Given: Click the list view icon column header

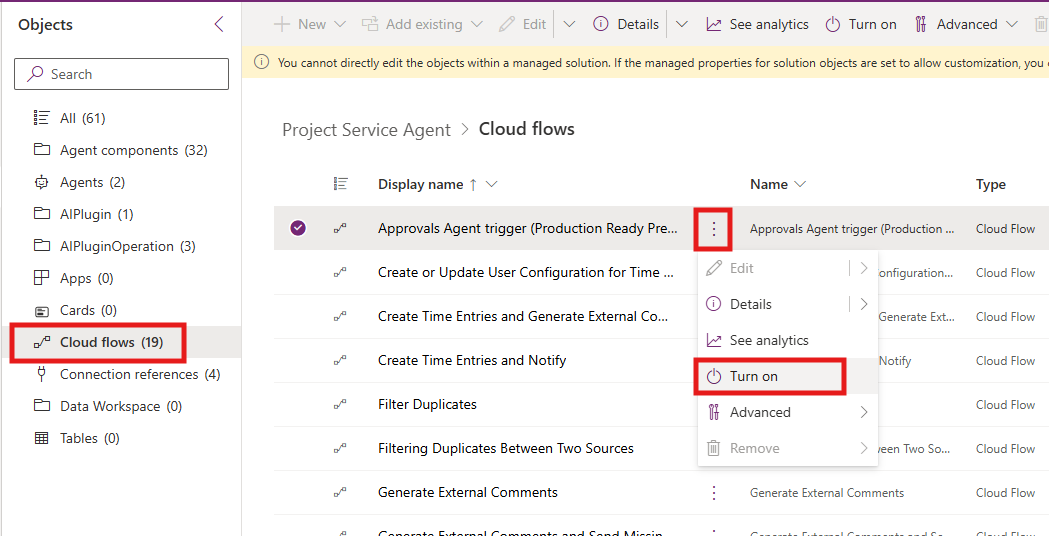Looking at the screenshot, I should [x=340, y=184].
